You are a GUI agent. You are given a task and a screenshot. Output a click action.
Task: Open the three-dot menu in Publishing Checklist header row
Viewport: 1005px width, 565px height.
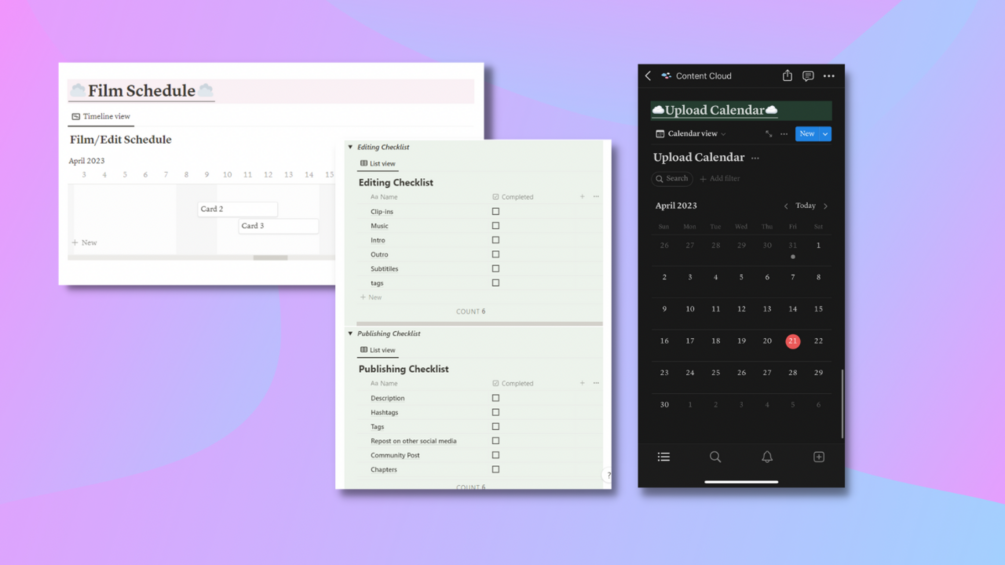(596, 383)
